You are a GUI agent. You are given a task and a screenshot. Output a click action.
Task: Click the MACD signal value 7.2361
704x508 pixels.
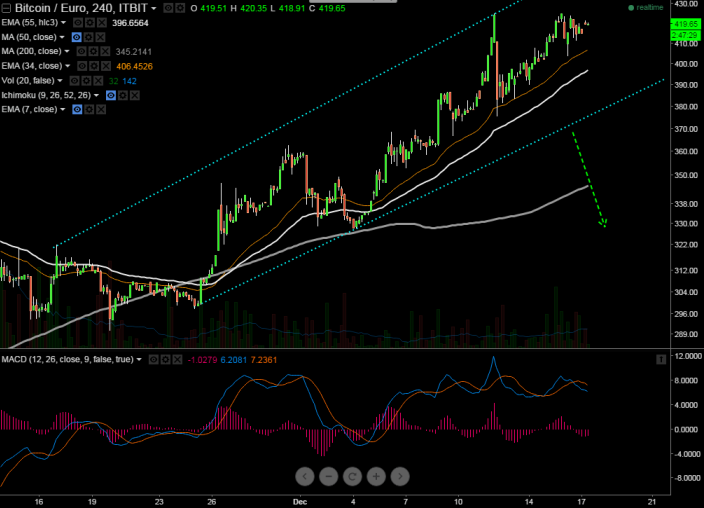(264, 360)
